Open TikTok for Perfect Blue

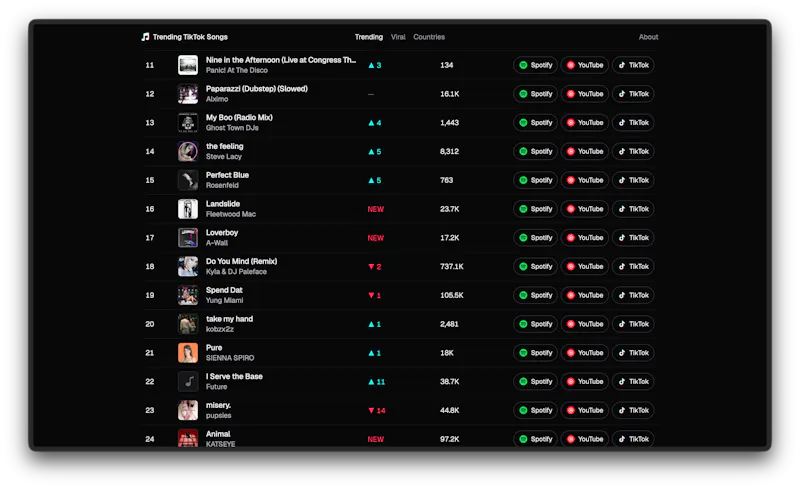pos(633,180)
